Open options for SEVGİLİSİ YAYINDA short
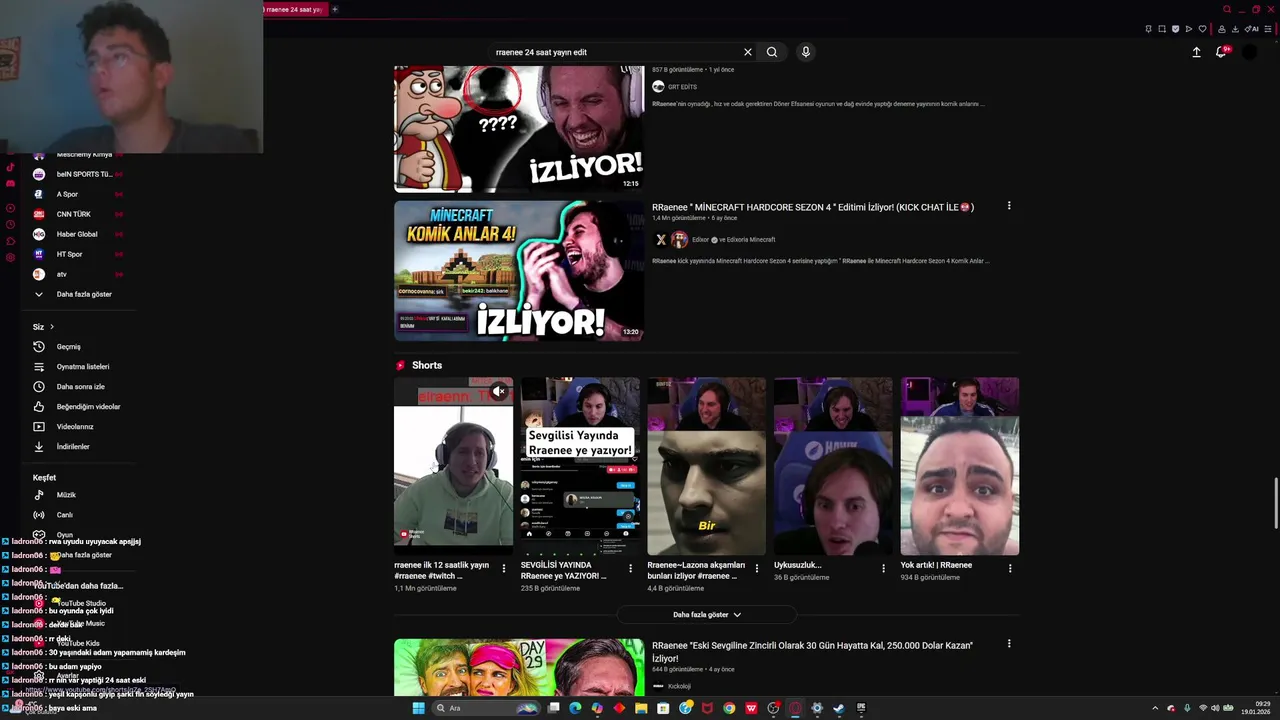1280x720 pixels. coord(630,568)
